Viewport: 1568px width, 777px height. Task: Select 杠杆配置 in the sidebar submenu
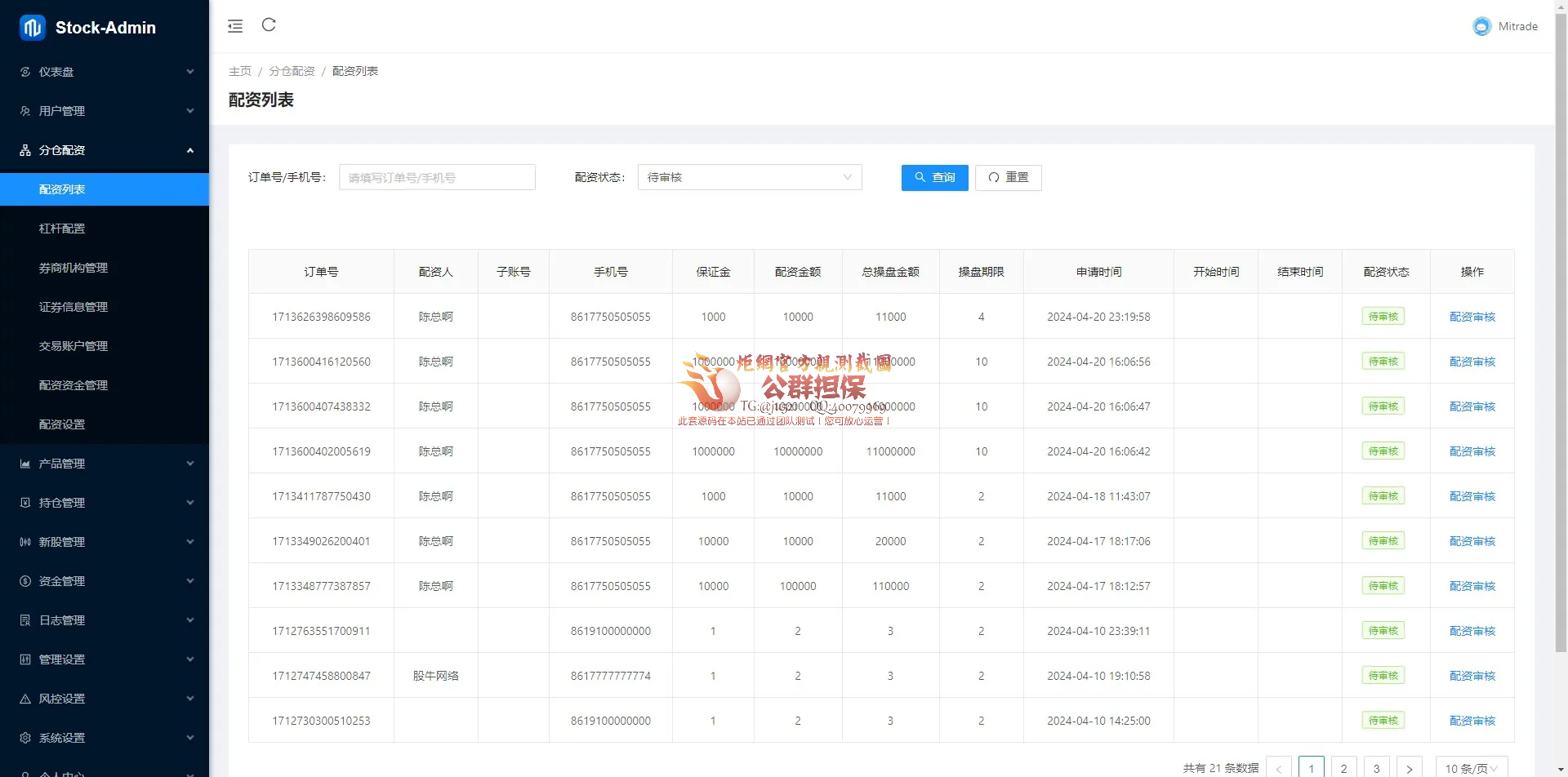[x=62, y=229]
